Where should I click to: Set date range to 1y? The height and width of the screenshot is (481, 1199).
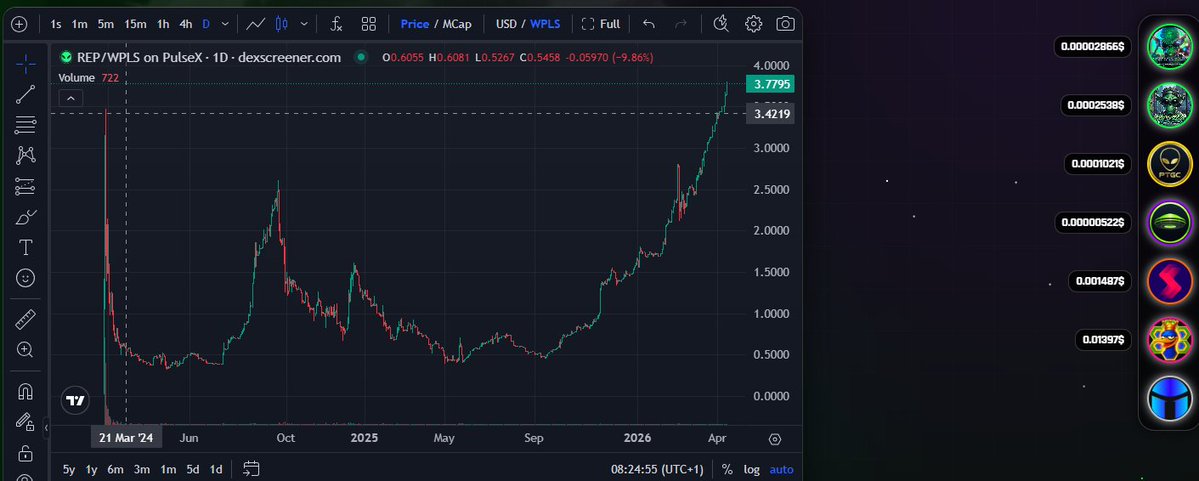point(92,470)
